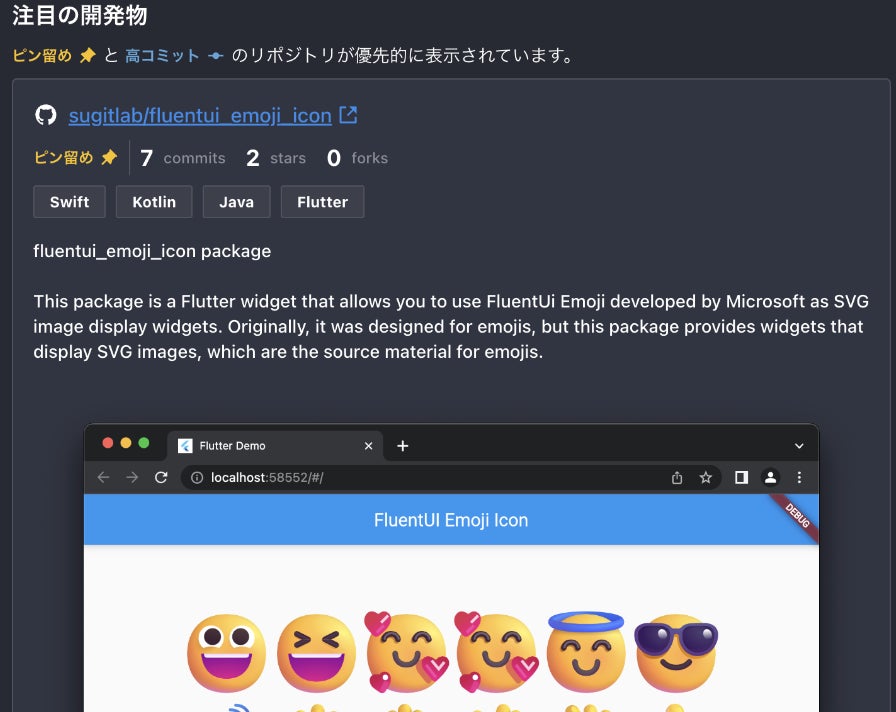Click the yellow window minimize dot
The height and width of the screenshot is (712, 896).
(126, 443)
